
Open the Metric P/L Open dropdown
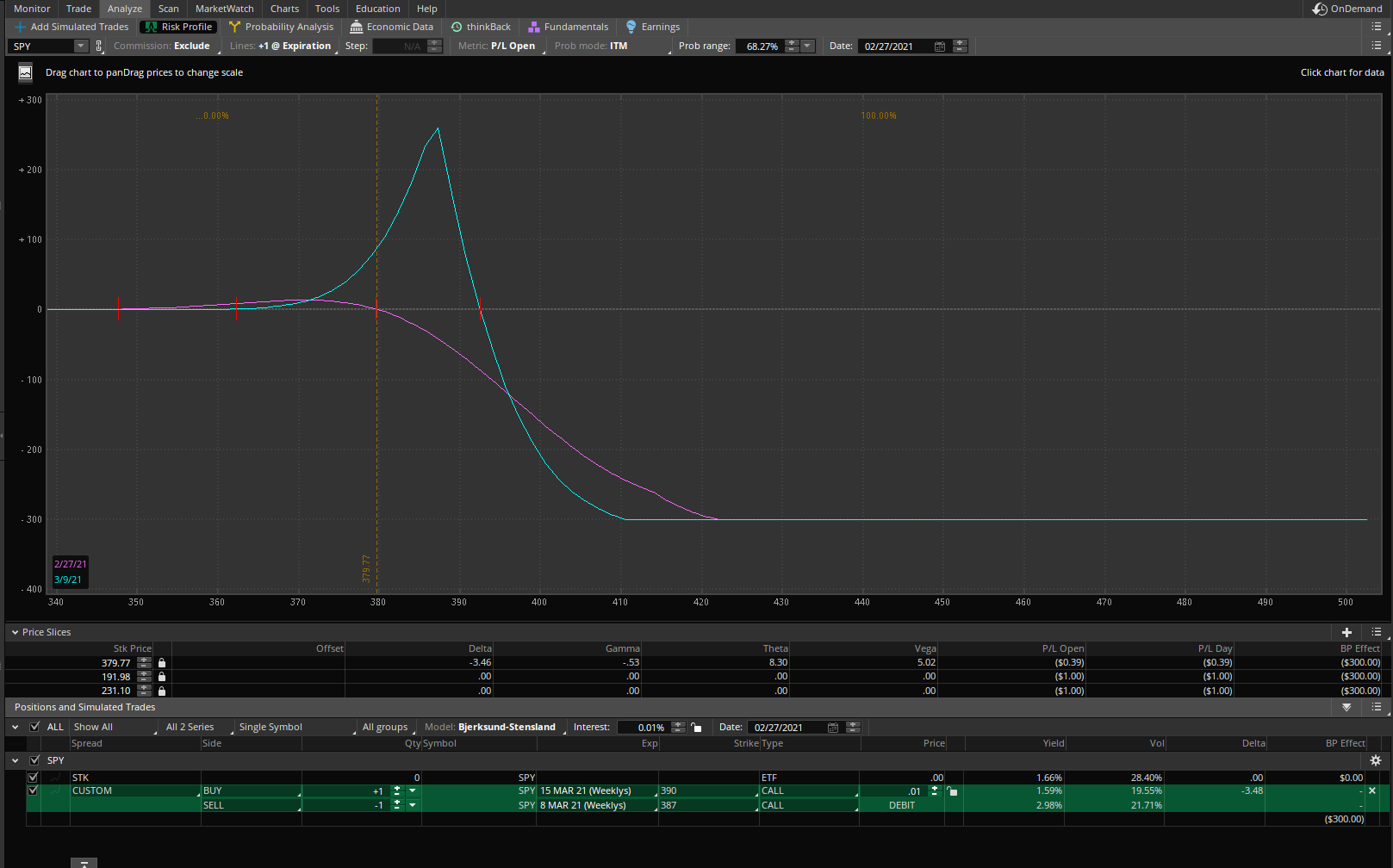(500, 46)
